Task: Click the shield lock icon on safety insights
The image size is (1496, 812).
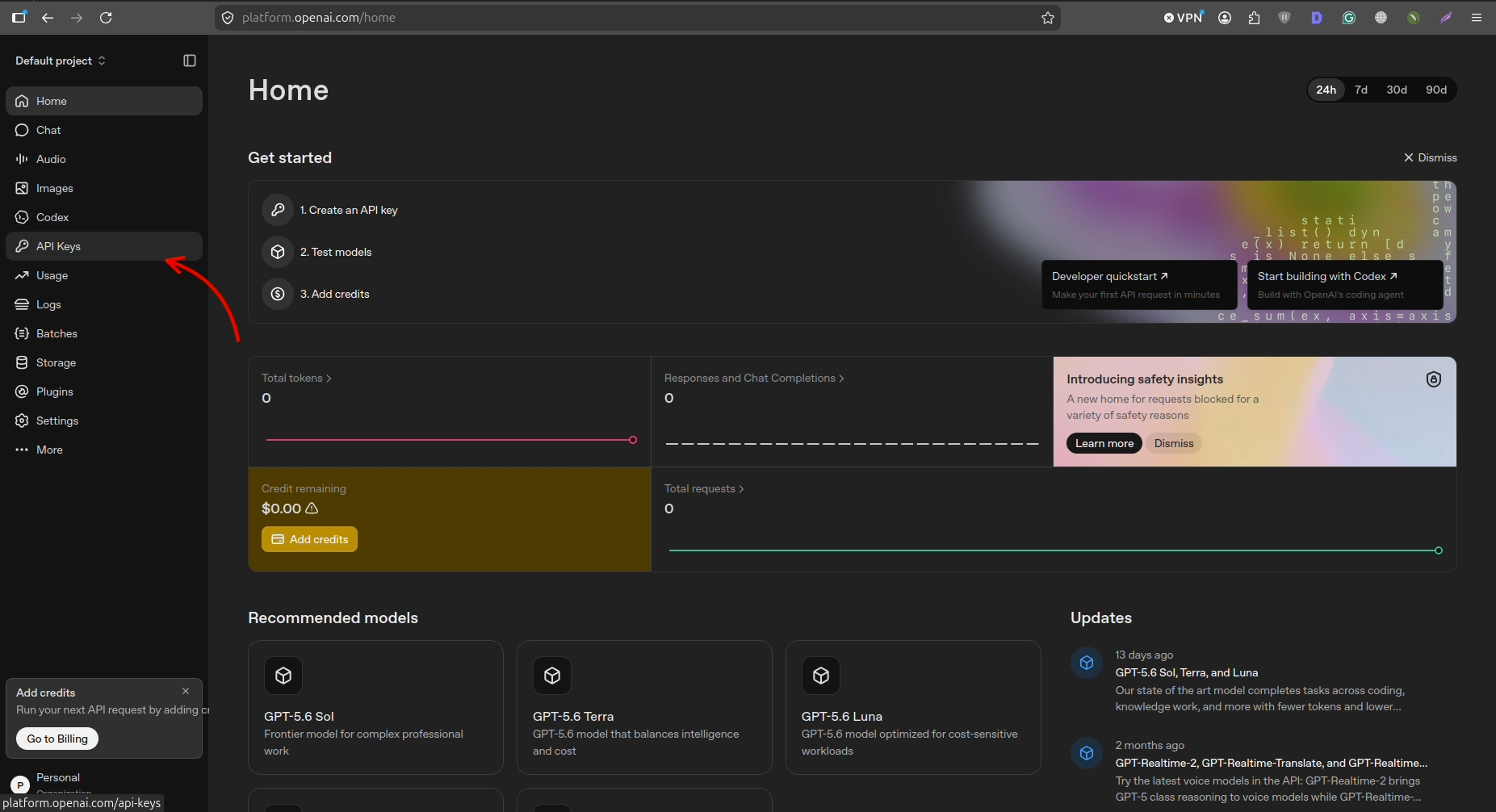Action: [1433, 379]
